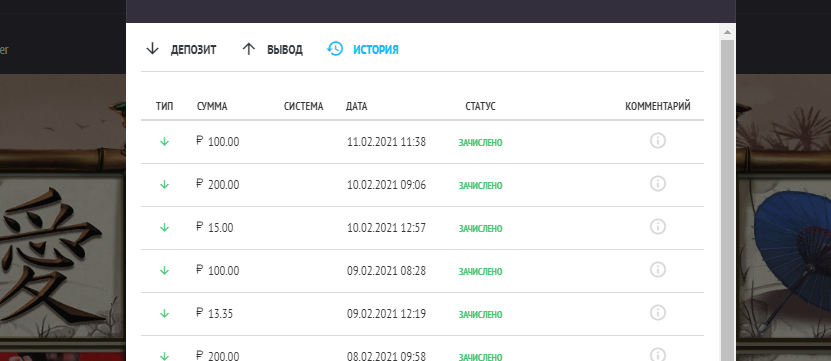
Task: Show comment info for 09.02.2021 08:28 row
Action: (658, 270)
